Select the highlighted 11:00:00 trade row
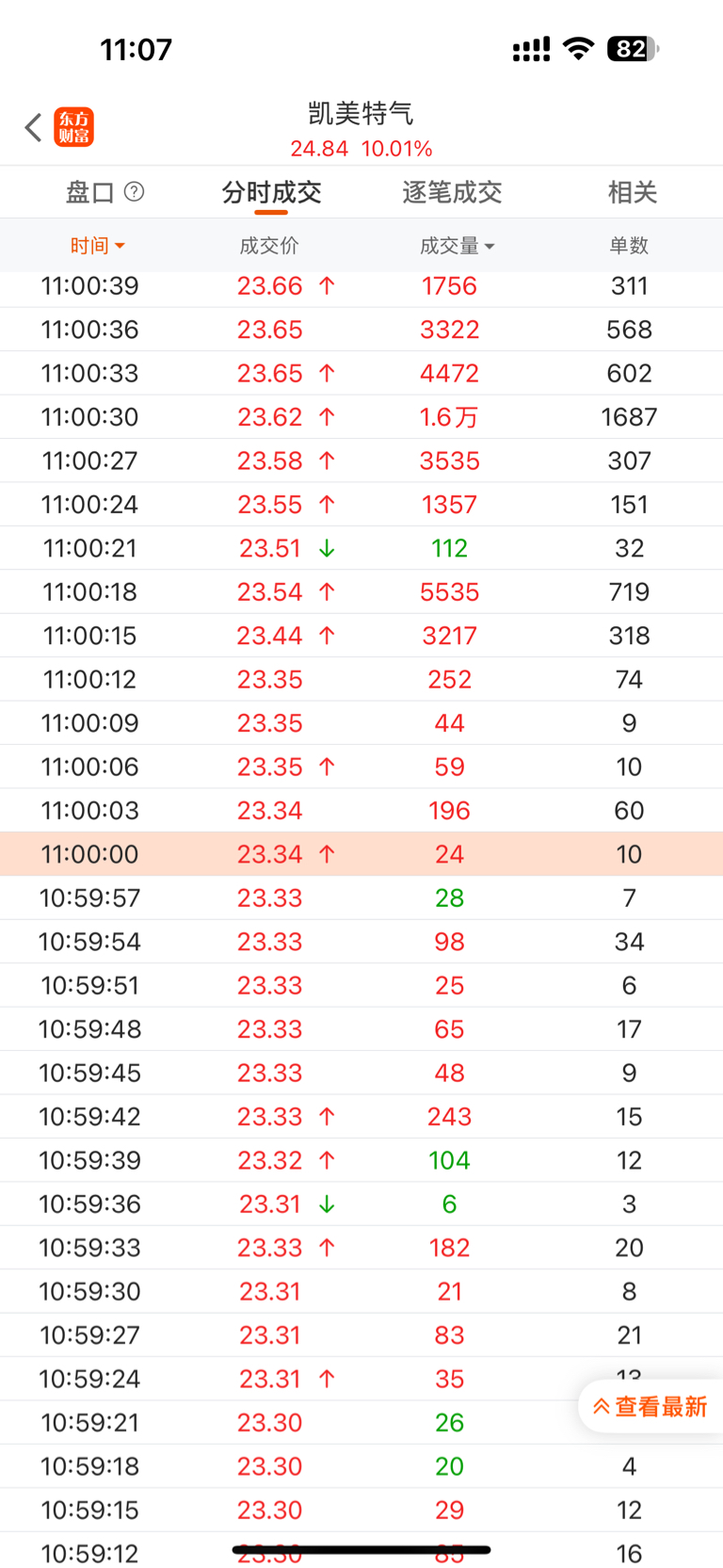723x1568 pixels. 361,854
